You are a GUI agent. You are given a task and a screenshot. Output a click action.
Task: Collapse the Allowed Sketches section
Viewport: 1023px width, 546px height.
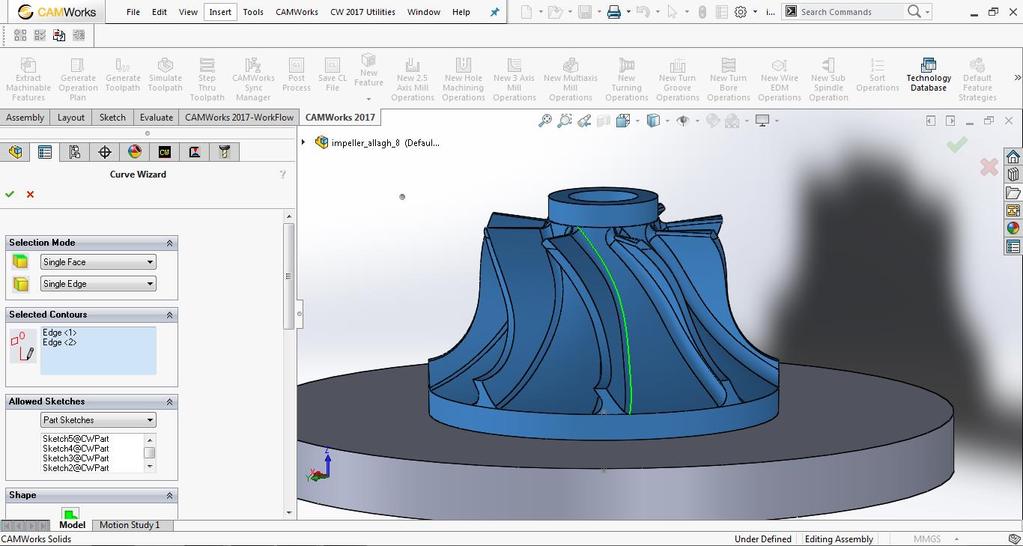(170, 402)
